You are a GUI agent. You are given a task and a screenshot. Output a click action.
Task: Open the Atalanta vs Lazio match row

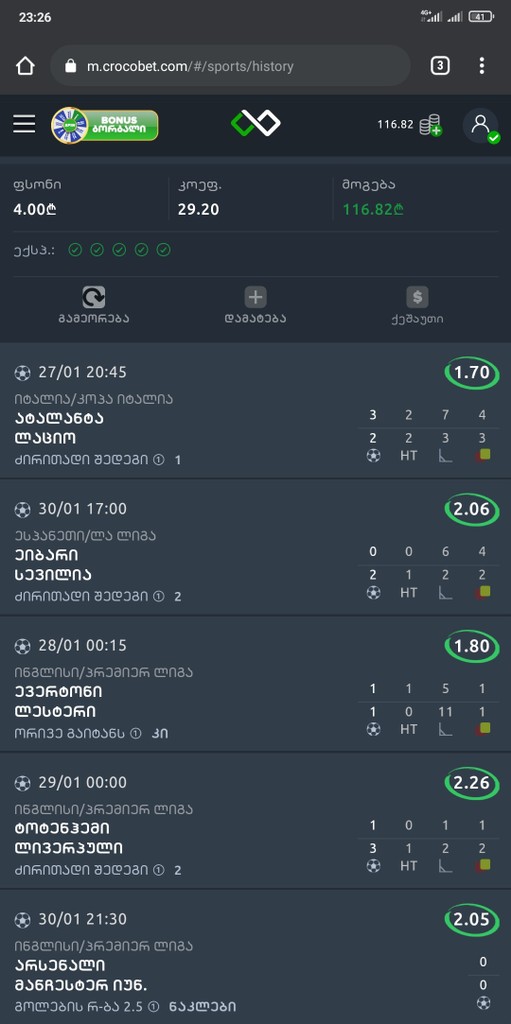[256, 411]
